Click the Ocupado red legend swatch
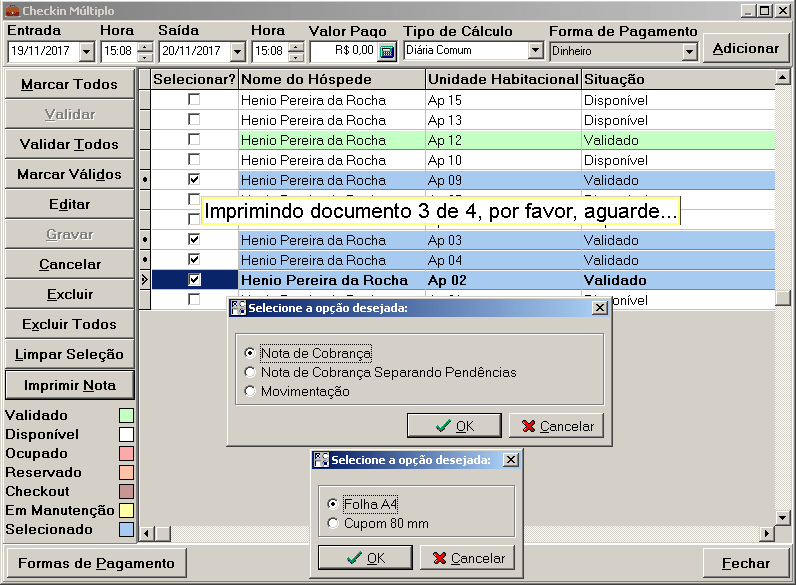The image size is (796, 585). [126, 453]
